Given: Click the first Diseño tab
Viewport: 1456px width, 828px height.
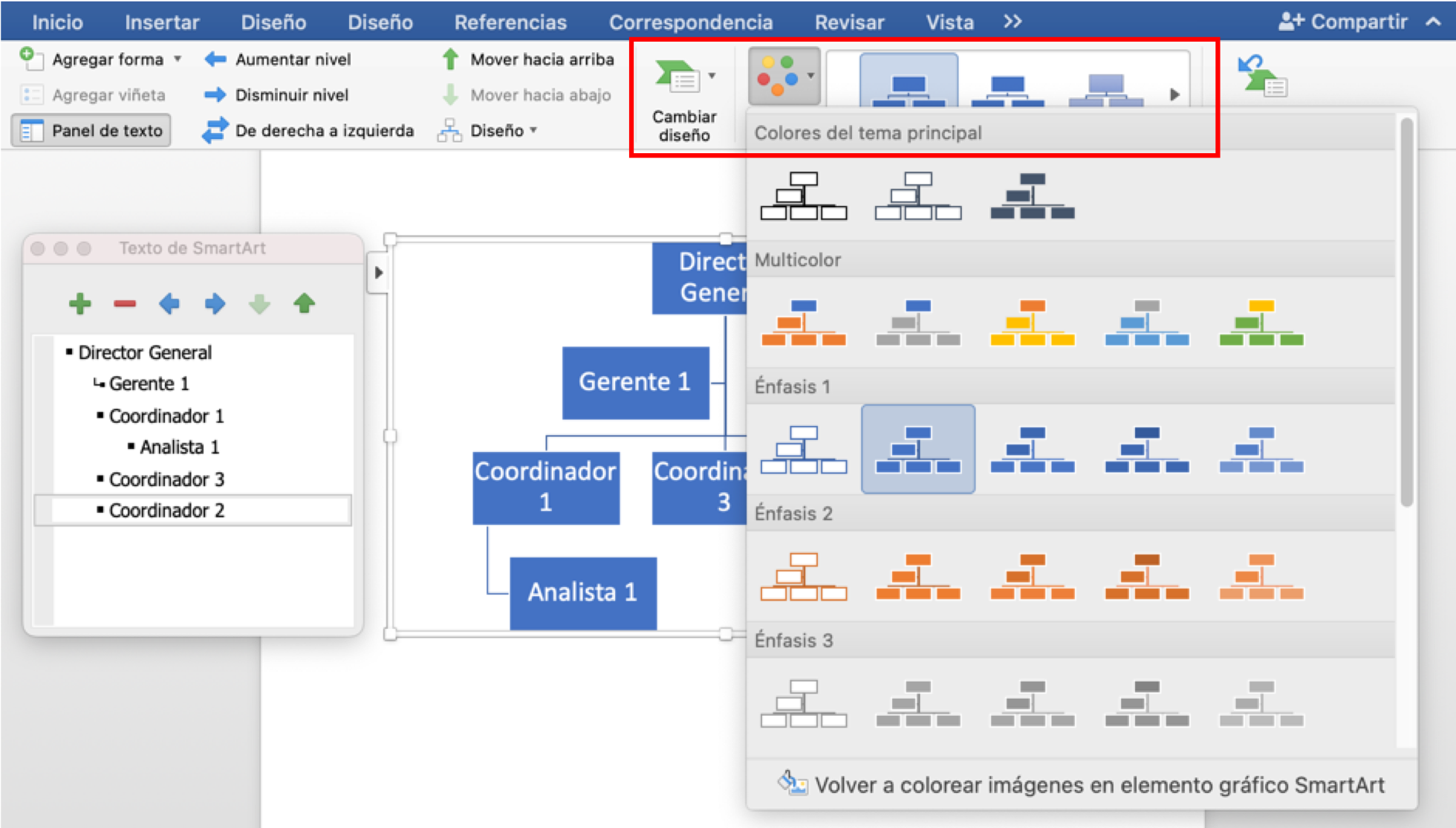Looking at the screenshot, I should (x=273, y=22).
